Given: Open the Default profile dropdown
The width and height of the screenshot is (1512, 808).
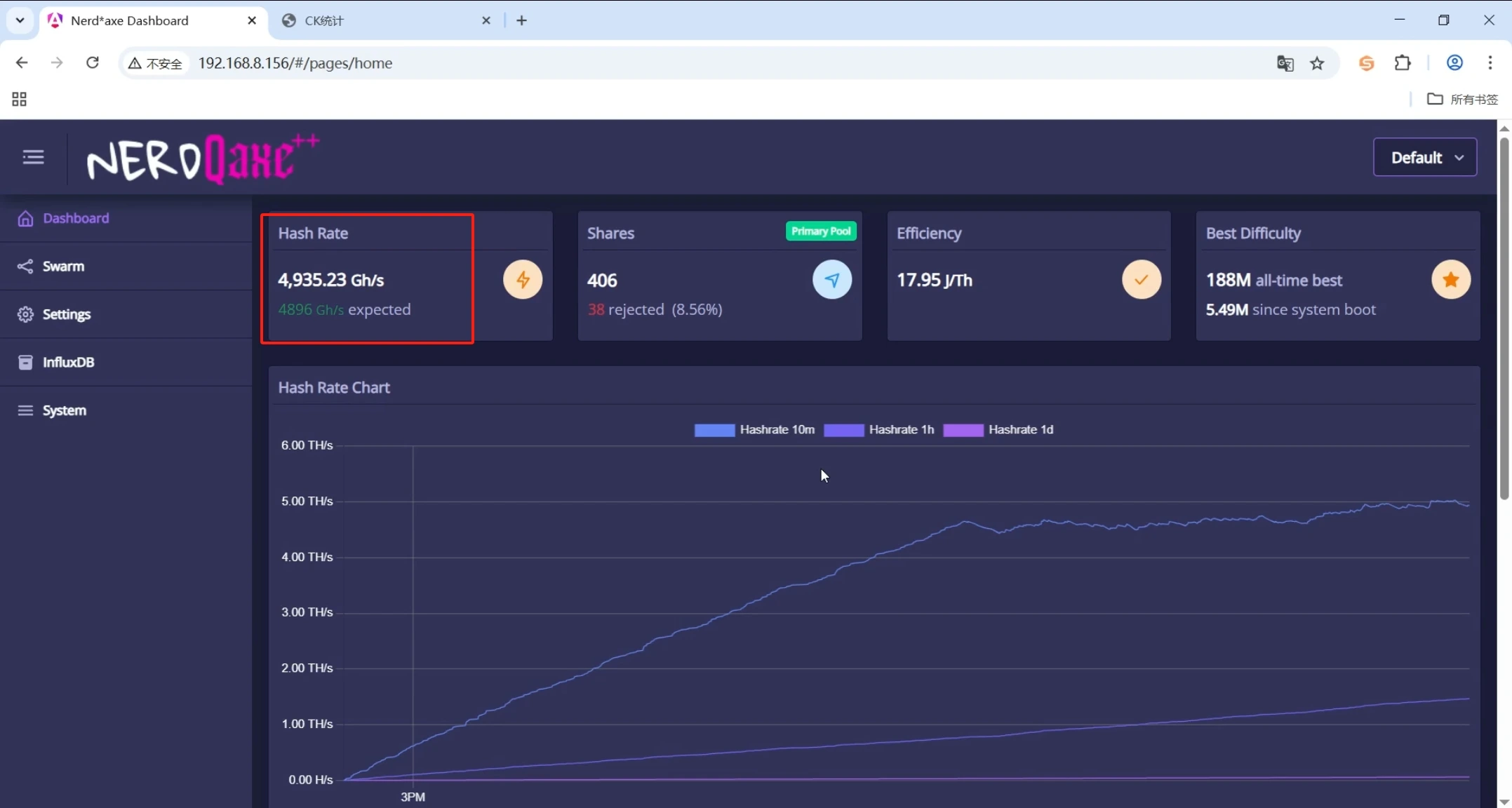Looking at the screenshot, I should 1424,156.
